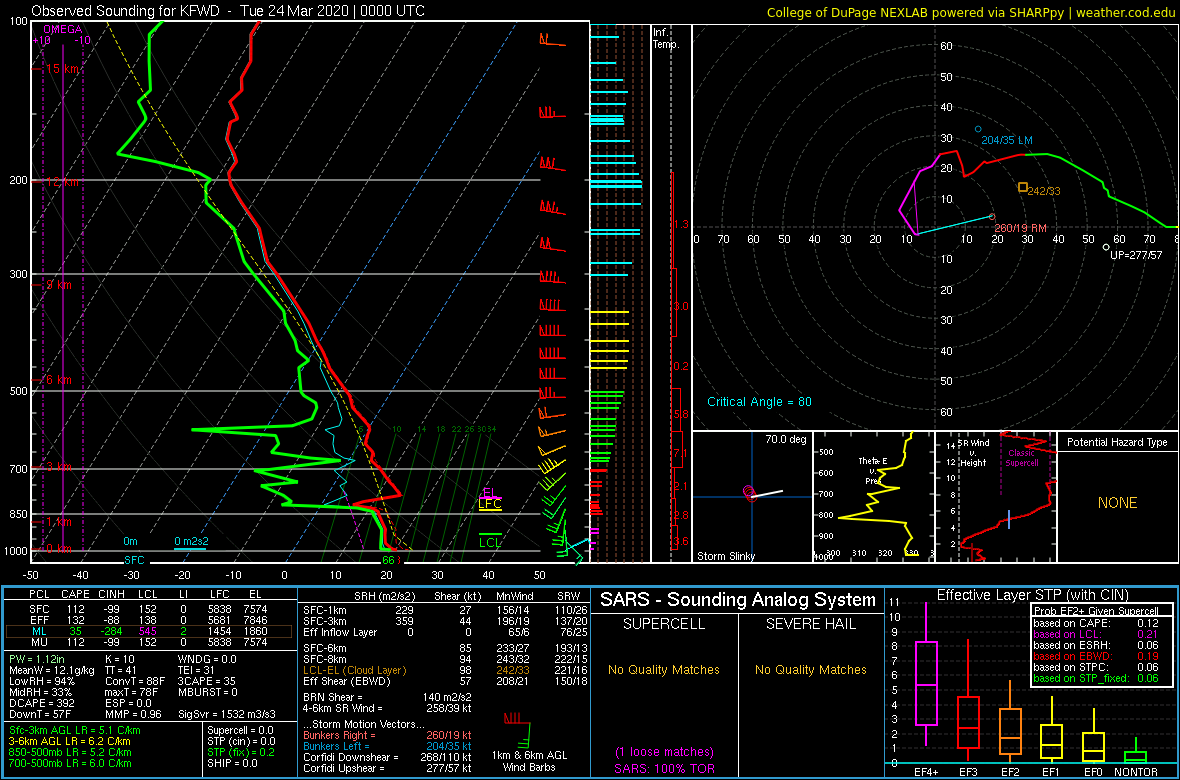1180x780 pixels.
Task: Click the SFC-3km shear row
Action: coord(444,620)
